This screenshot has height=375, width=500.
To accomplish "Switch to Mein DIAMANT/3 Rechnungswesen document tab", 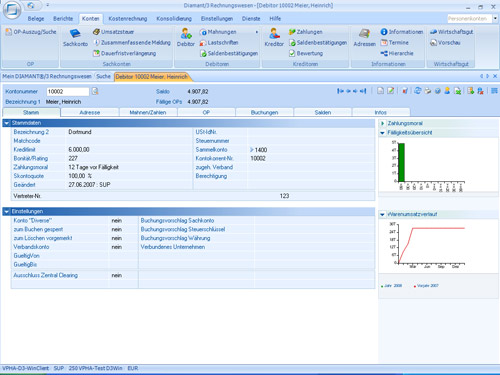I will tap(47, 76).
